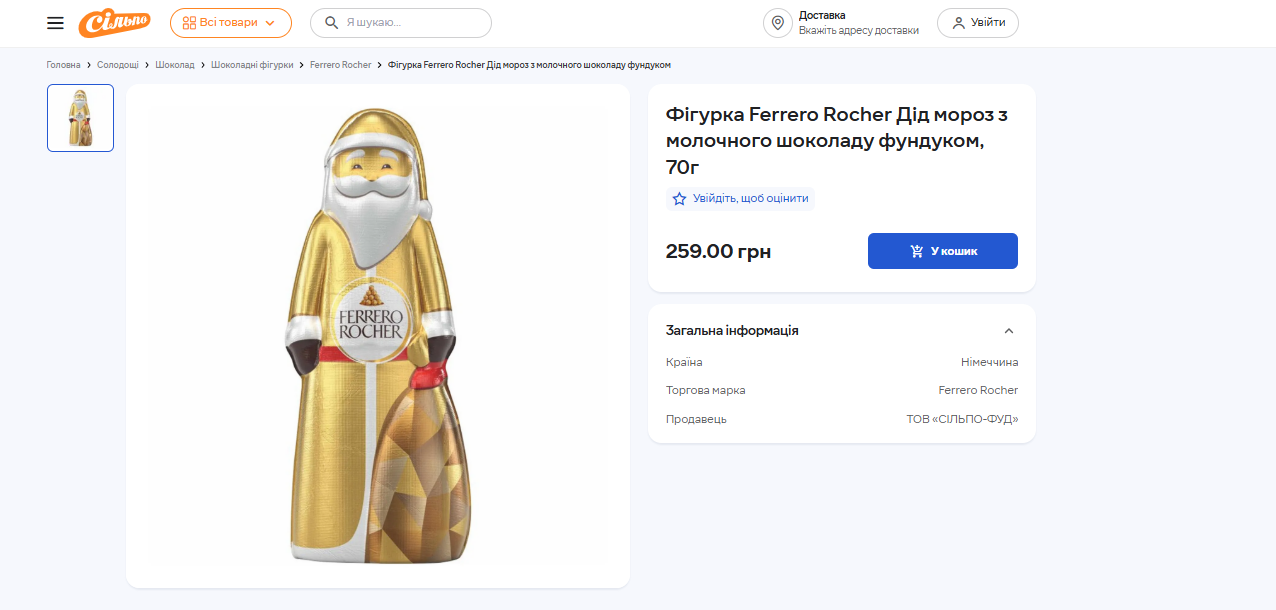1276x610 pixels.
Task: Navigate to Шоколад breadcrumb
Action: [175, 65]
